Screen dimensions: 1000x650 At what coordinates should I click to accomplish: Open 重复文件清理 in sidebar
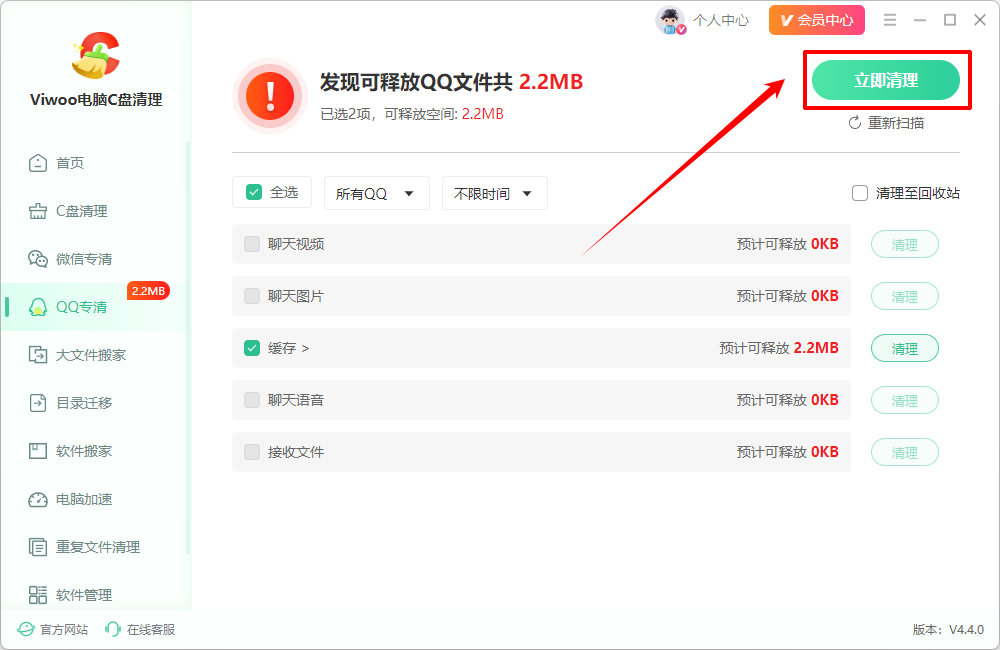[x=94, y=547]
